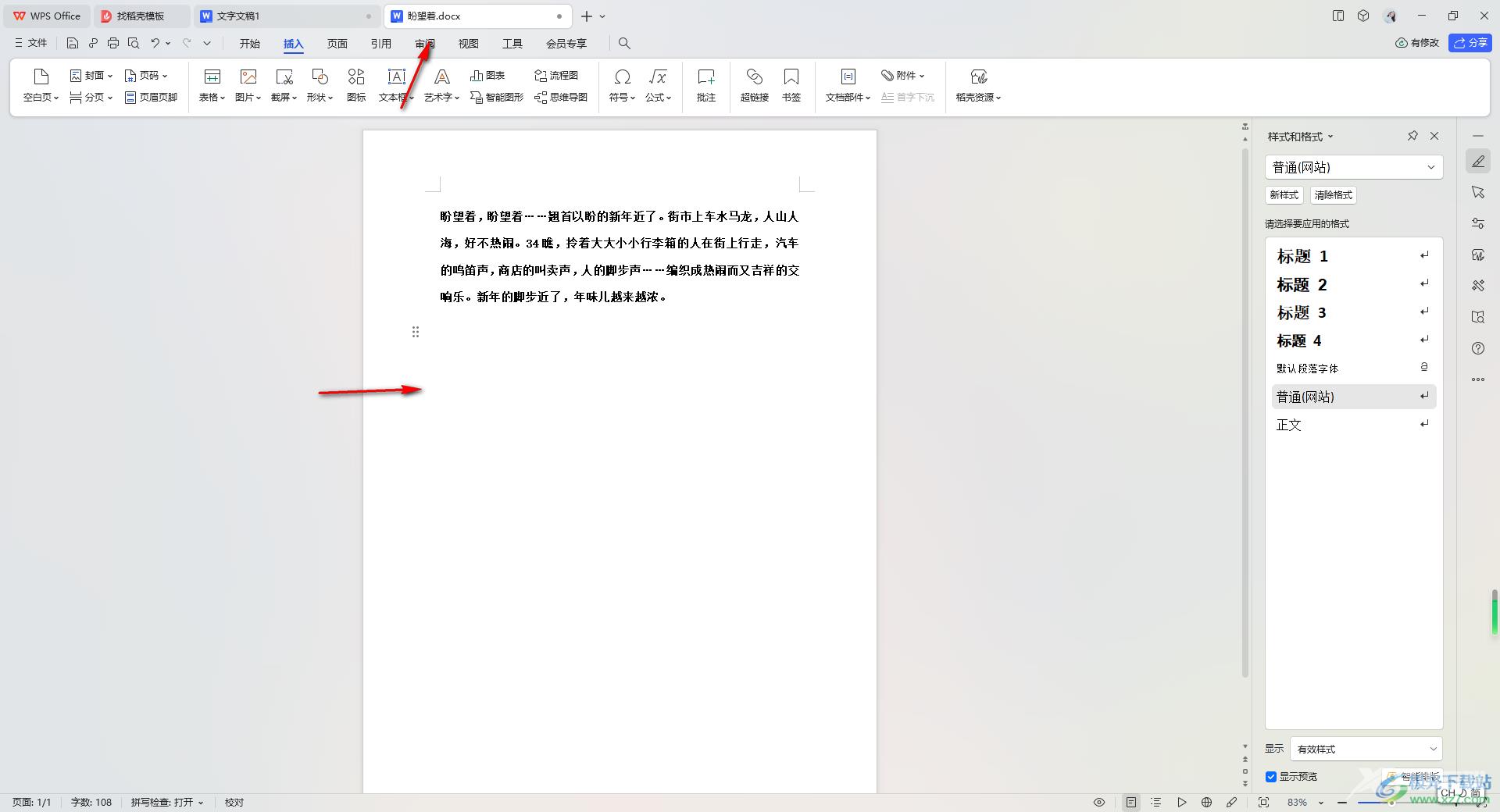Open the 引用 ribbon tab
Screen dimensions: 1500x812
tap(381, 44)
